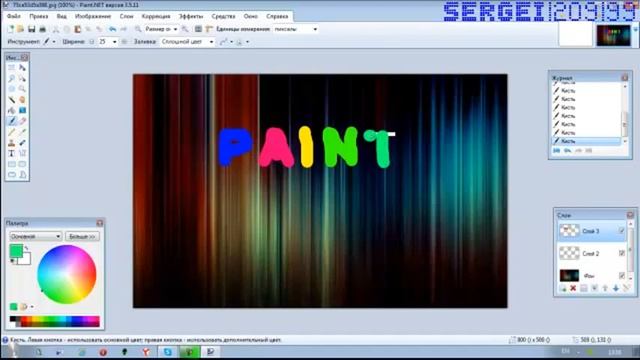Image resolution: width=640 pixels, height=360 pixels.
Task: Click the Undo arrow in toolbar
Action: click(x=112, y=29)
